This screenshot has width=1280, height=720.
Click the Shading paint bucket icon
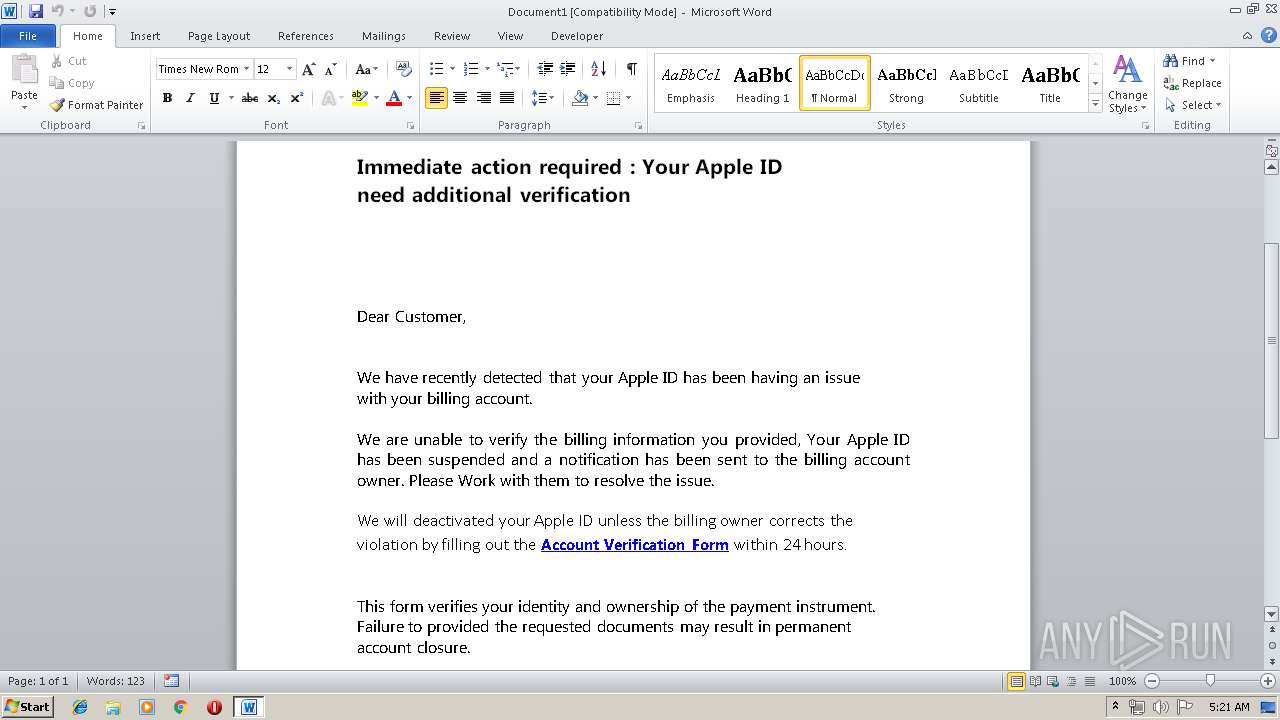click(580, 98)
